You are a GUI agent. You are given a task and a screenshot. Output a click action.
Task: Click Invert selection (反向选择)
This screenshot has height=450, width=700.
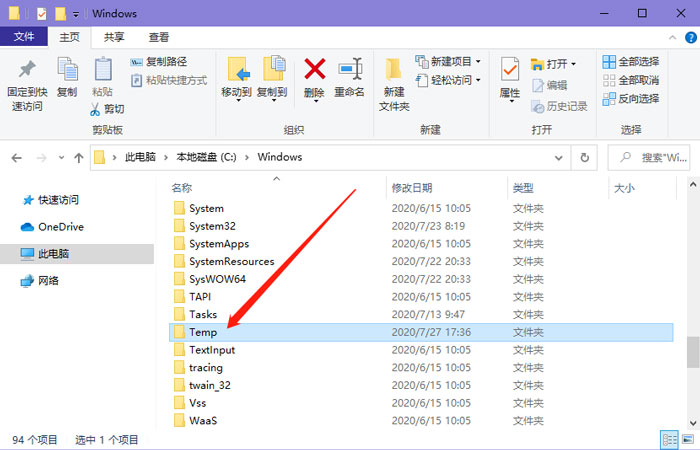click(x=630, y=98)
